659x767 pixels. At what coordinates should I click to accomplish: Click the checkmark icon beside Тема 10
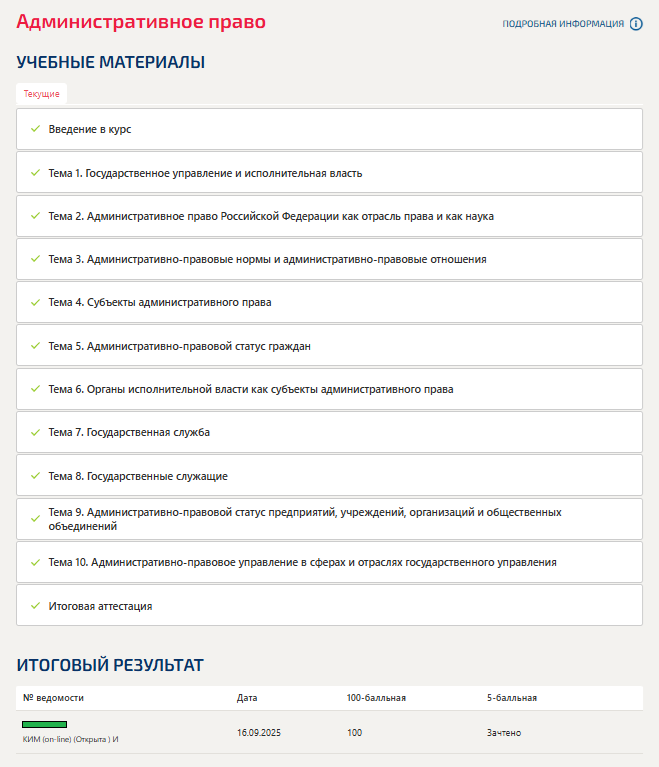35,562
